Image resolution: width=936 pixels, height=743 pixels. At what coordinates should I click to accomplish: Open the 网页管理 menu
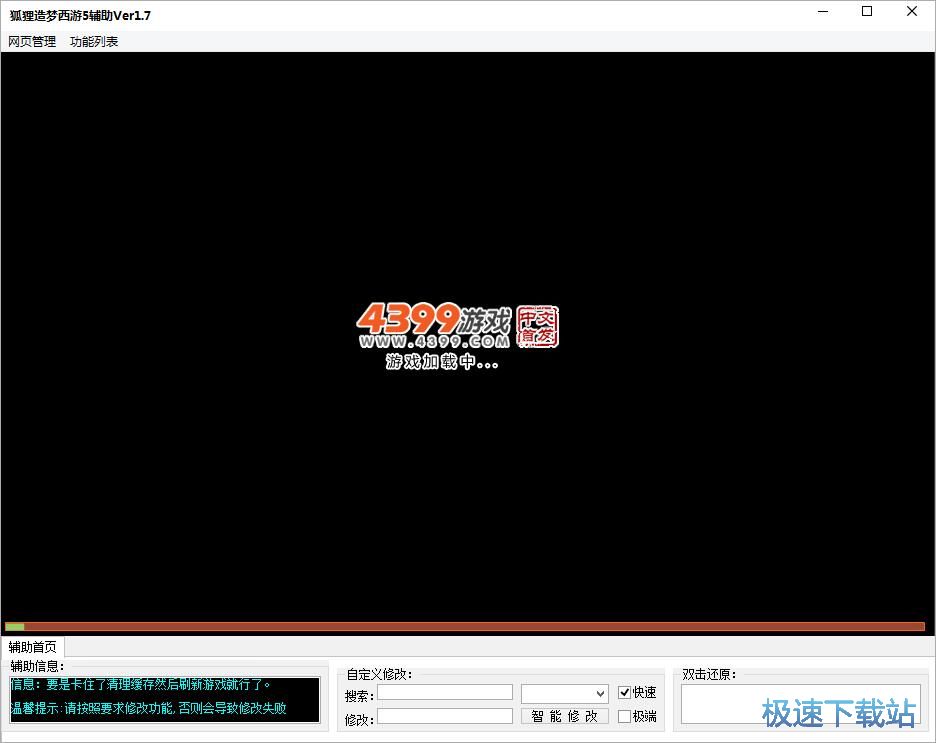point(32,42)
